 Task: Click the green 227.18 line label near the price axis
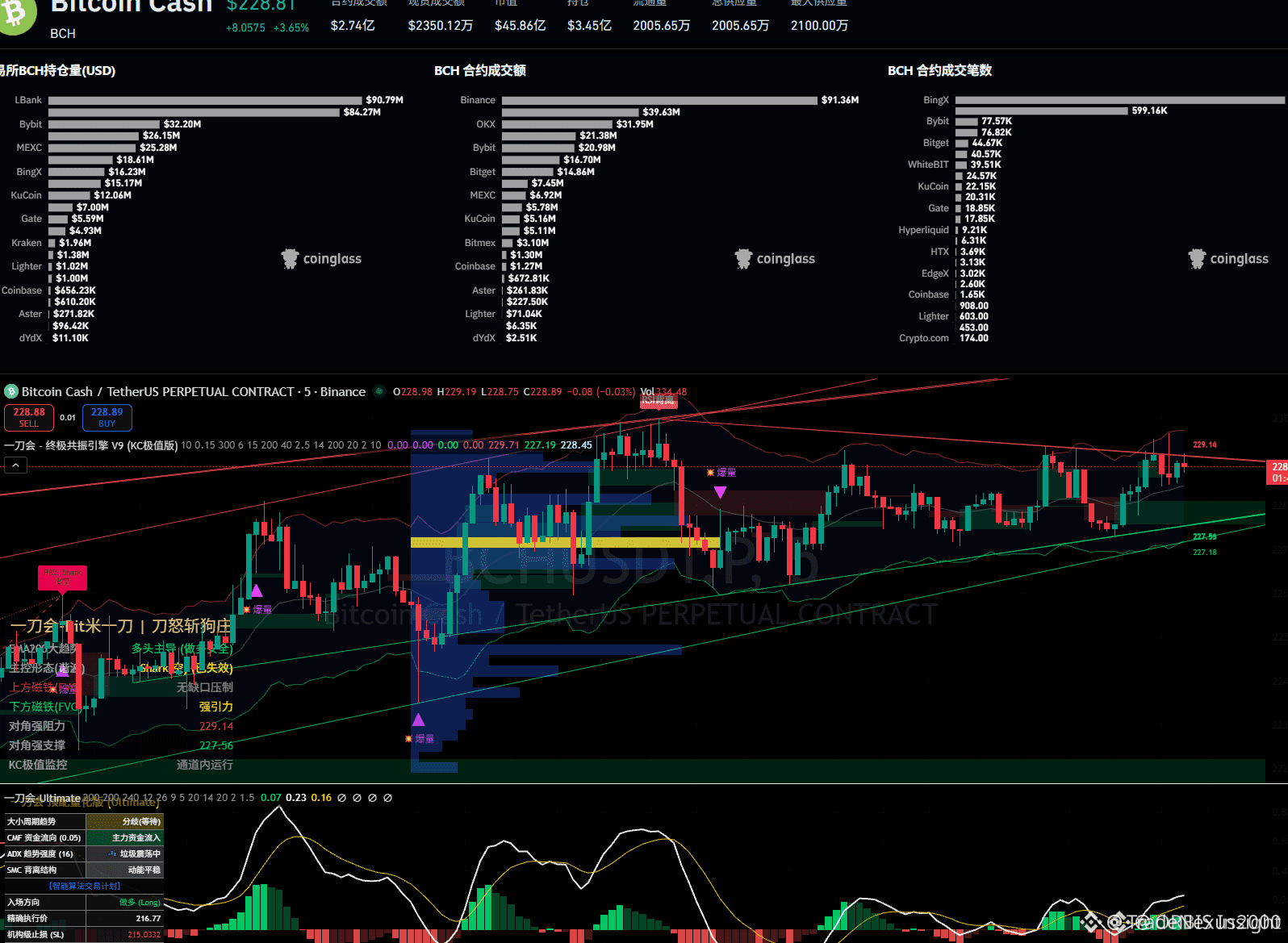pyautogui.click(x=1205, y=553)
